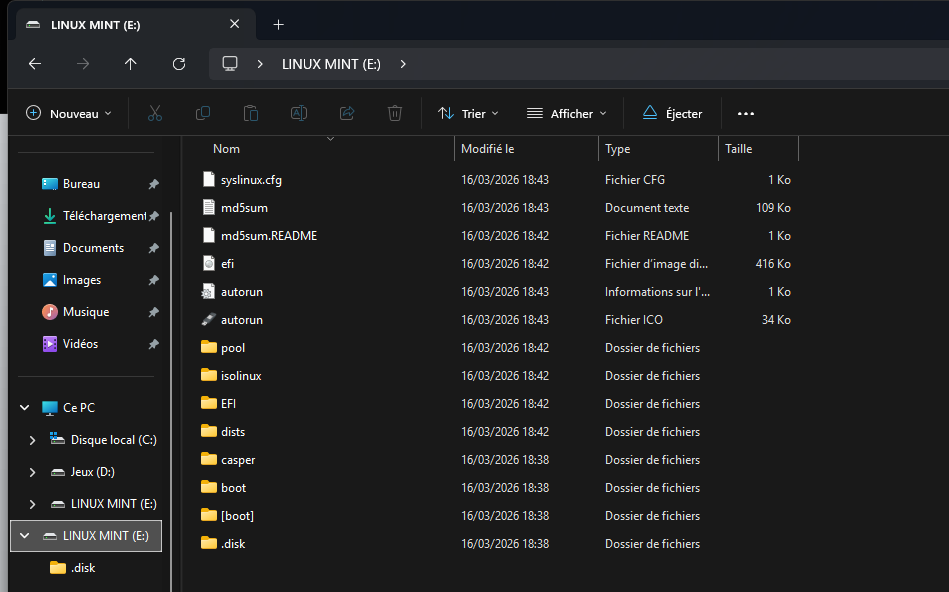
Task: Collapse the Ce PC tree node
Action: (24, 408)
